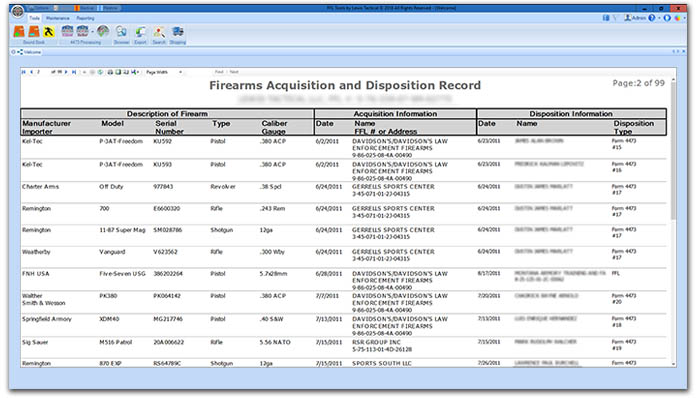Image resolution: width=700 pixels, height=398 pixels.
Task: Click the blue help question icon
Action: (x=652, y=18)
